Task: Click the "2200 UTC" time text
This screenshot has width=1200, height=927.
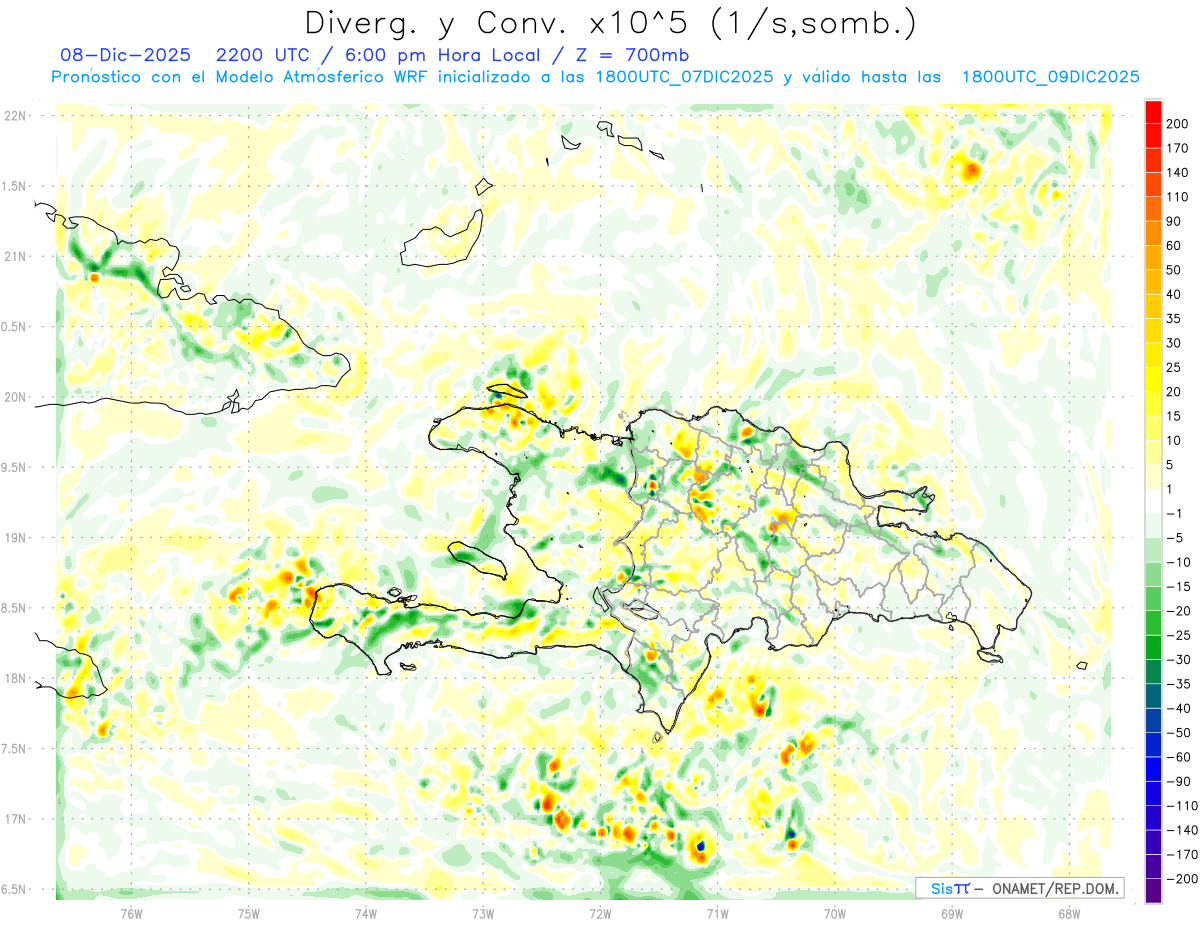Action: pos(262,55)
